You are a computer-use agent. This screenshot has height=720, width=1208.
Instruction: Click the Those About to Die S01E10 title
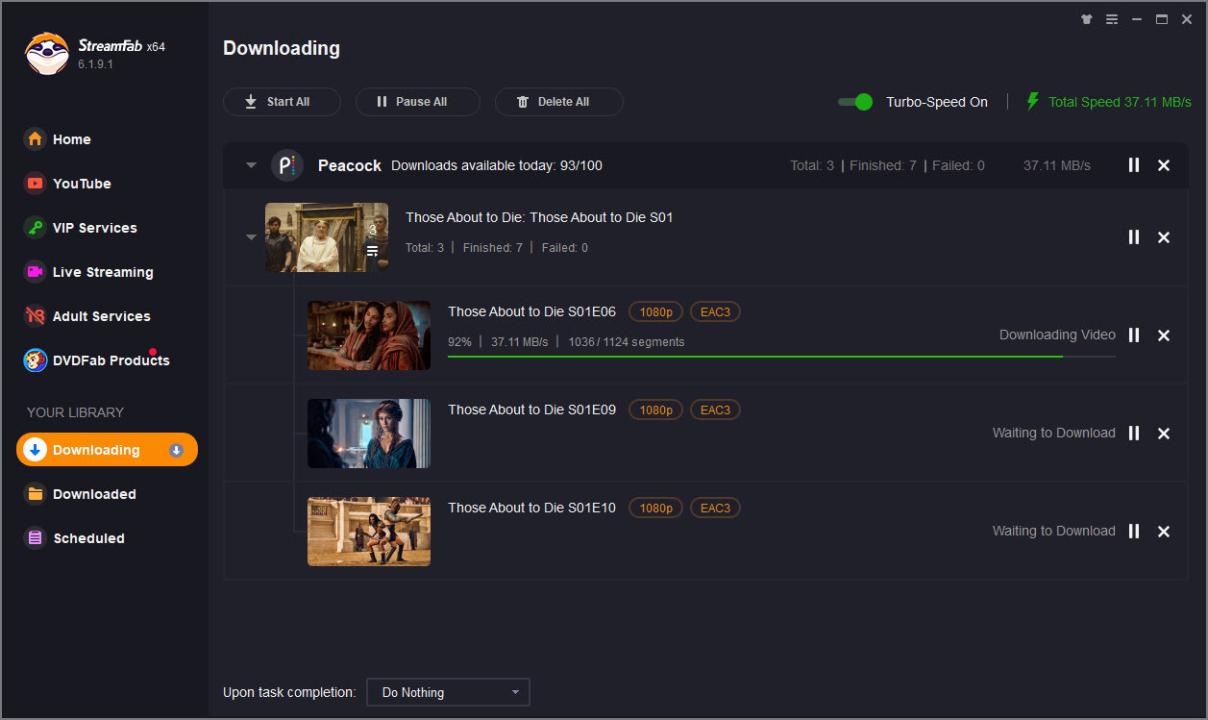(532, 508)
